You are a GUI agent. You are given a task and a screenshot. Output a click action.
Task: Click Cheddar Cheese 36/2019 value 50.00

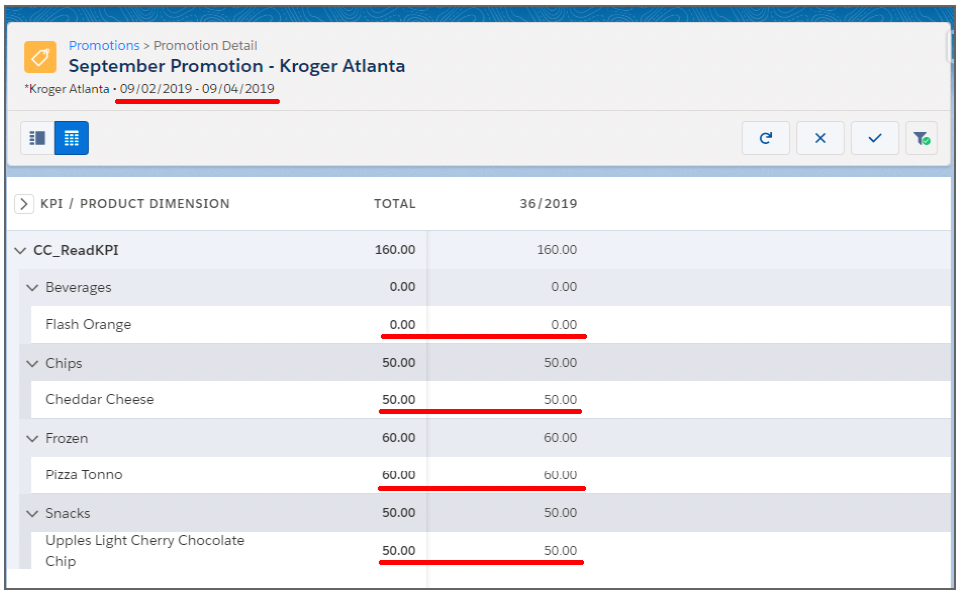click(560, 400)
